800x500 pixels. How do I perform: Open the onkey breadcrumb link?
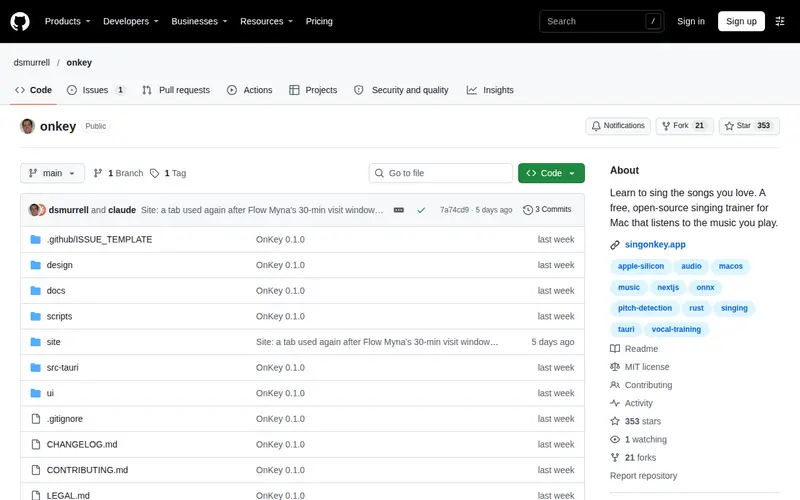(79, 62)
